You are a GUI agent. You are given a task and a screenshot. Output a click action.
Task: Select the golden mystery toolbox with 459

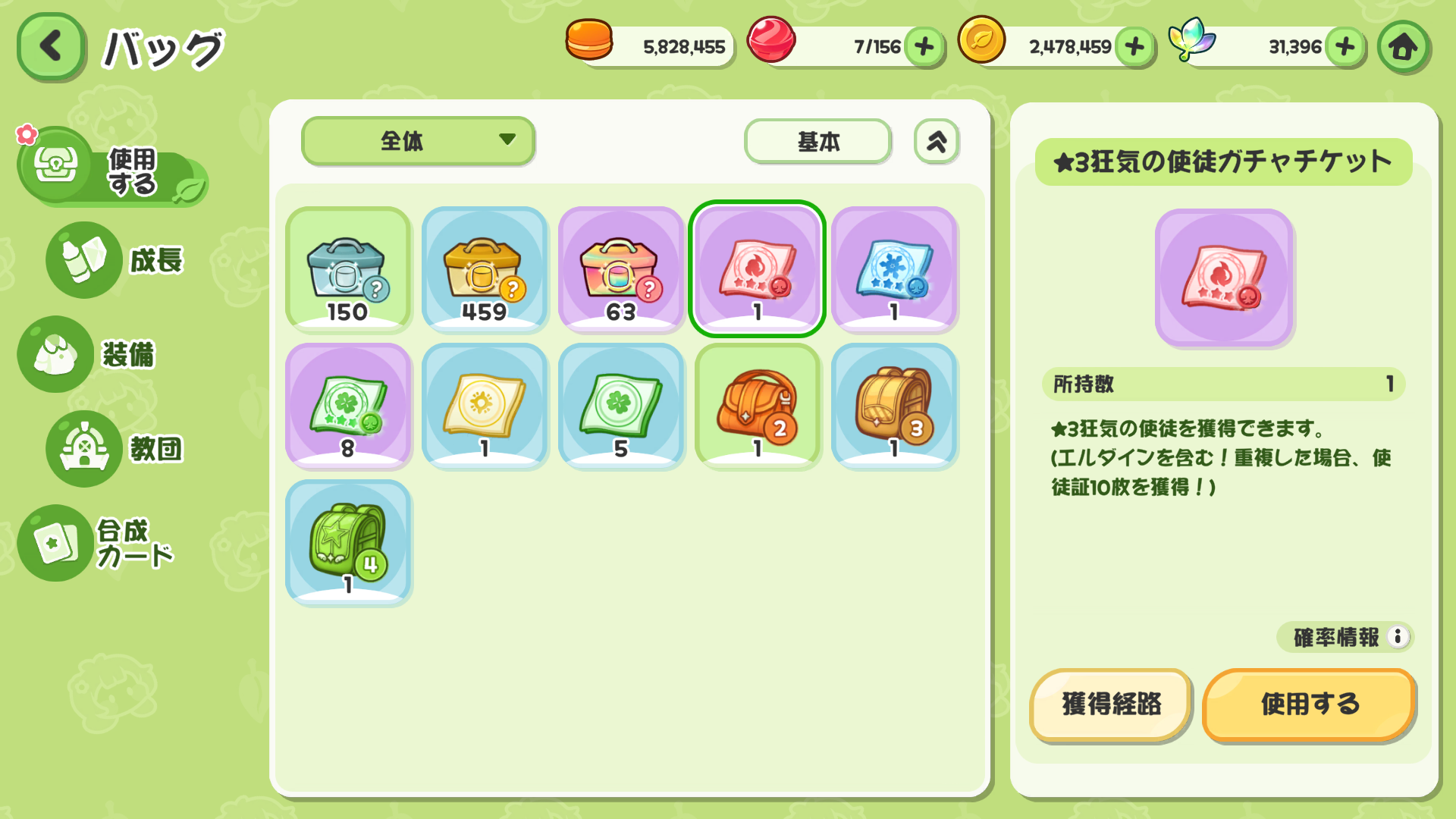[x=485, y=268]
